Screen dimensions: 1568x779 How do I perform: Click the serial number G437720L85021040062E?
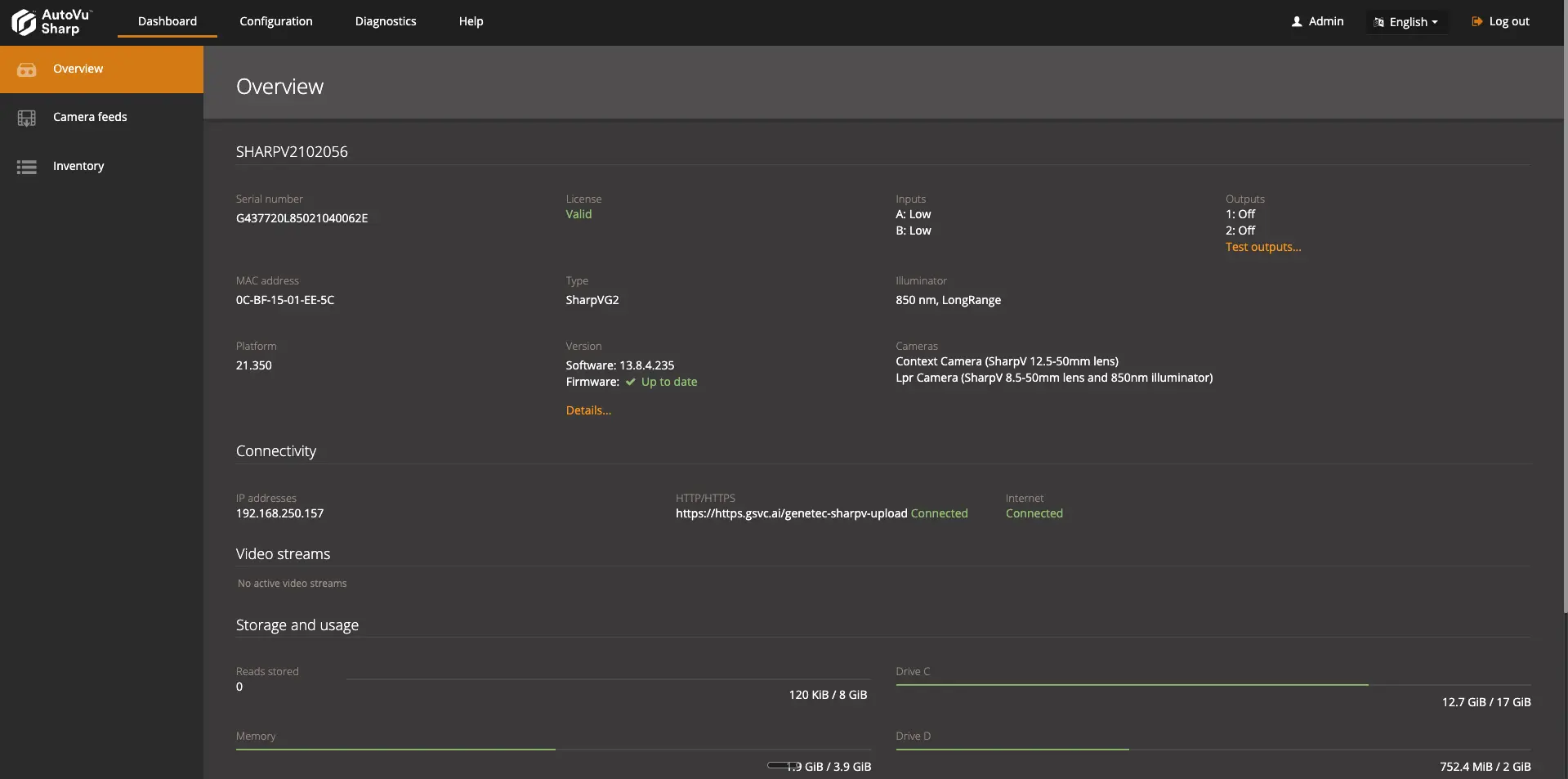point(302,218)
